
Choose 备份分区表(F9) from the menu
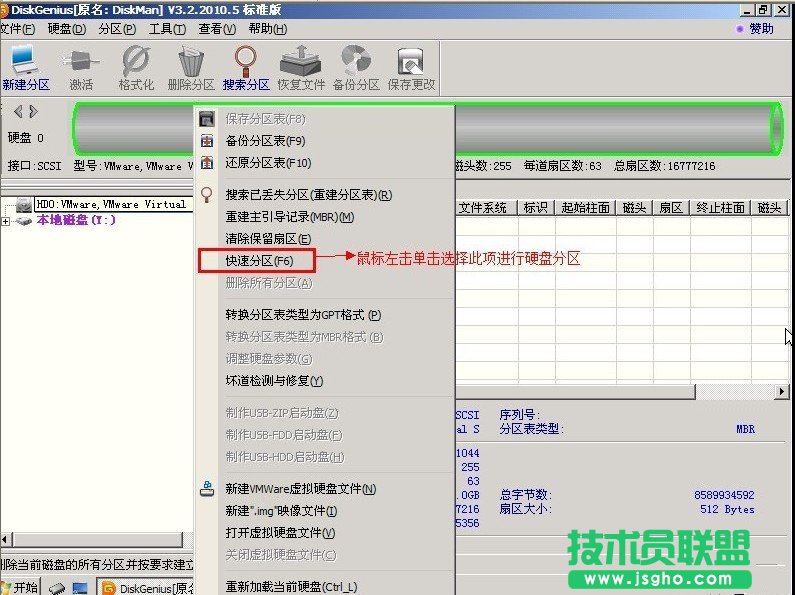265,141
